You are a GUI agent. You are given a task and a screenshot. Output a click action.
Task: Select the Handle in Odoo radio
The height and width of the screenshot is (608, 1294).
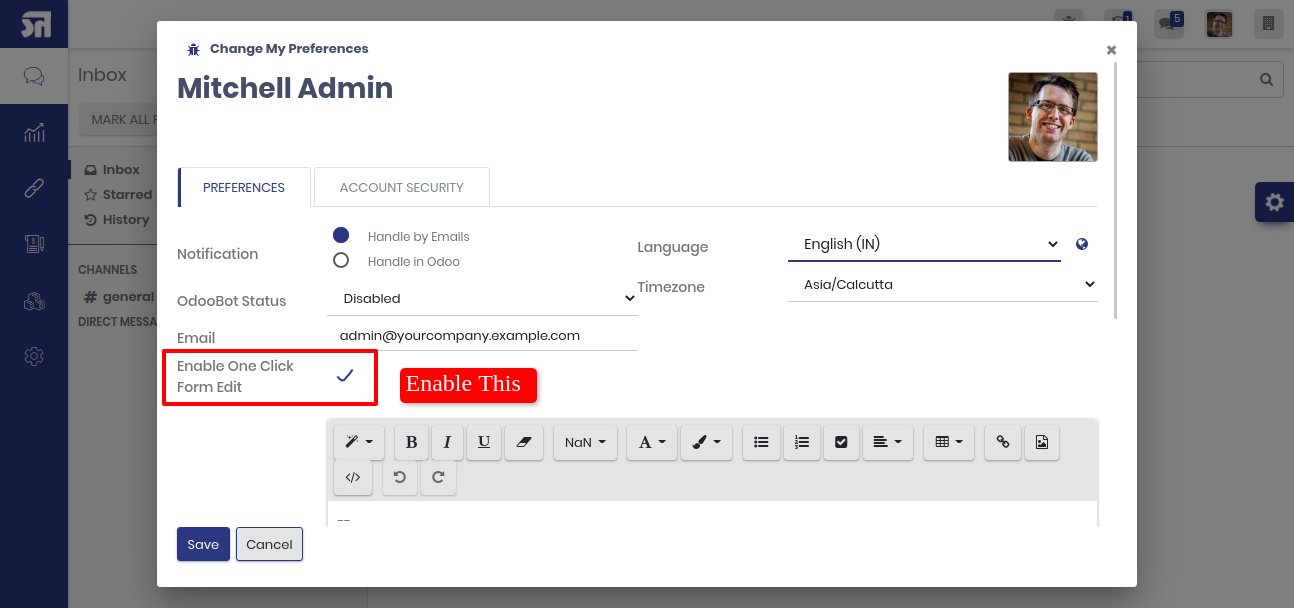pyautogui.click(x=341, y=260)
